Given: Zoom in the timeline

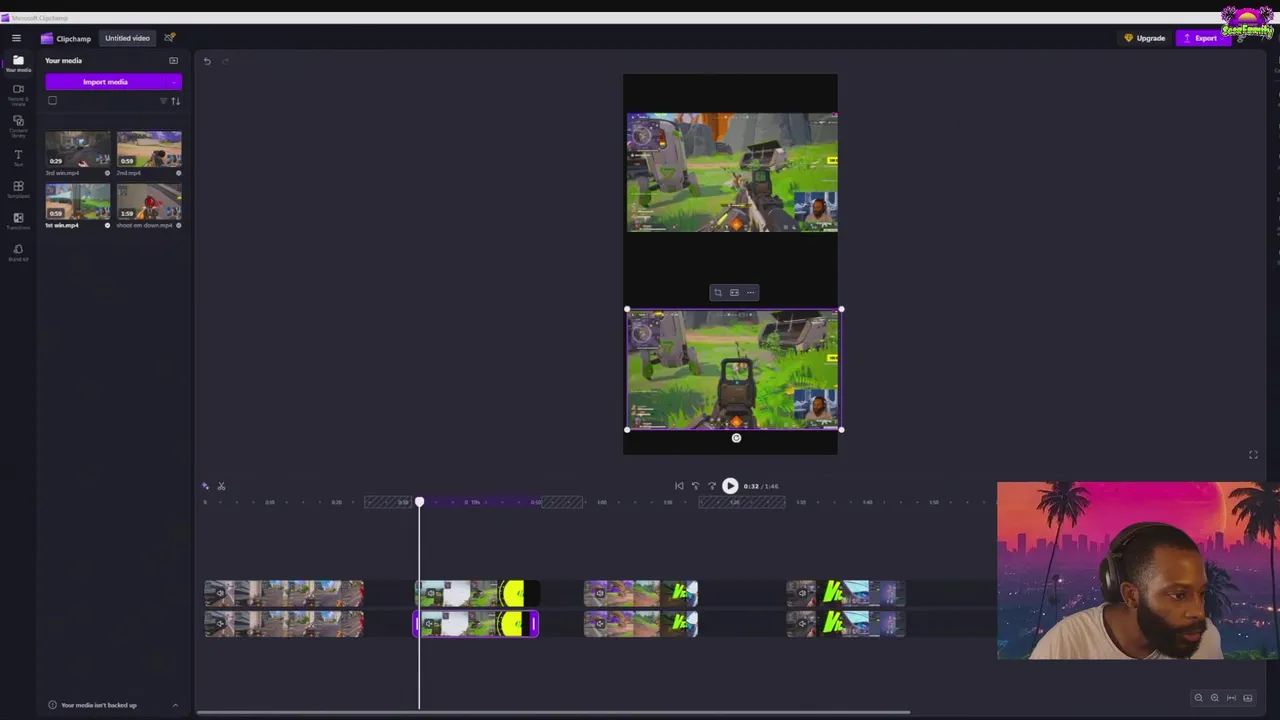Looking at the screenshot, I should [x=1215, y=698].
